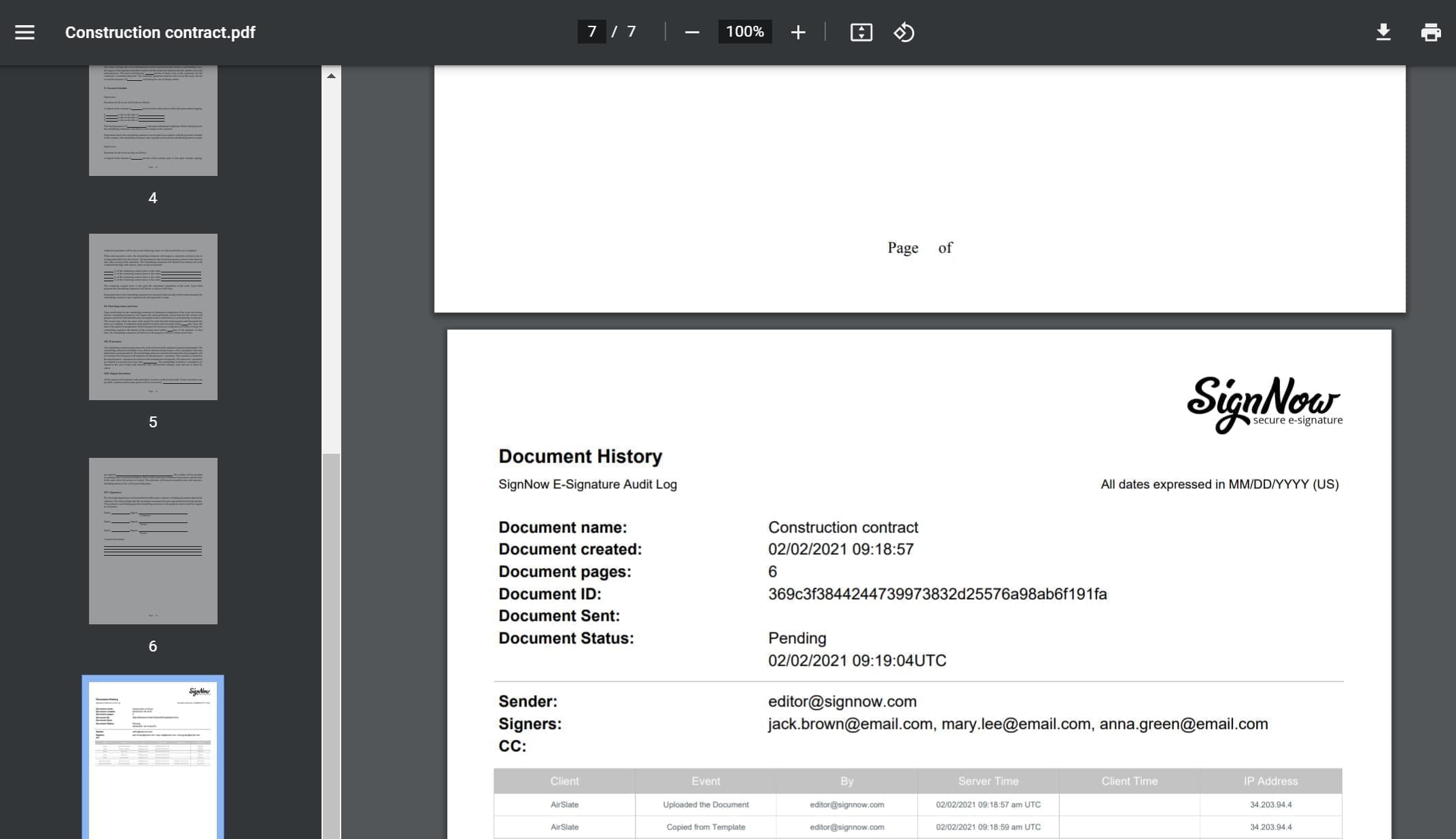This screenshot has height=839, width=1456.
Task: Open page 5 via its thumbnail
Action: click(153, 317)
